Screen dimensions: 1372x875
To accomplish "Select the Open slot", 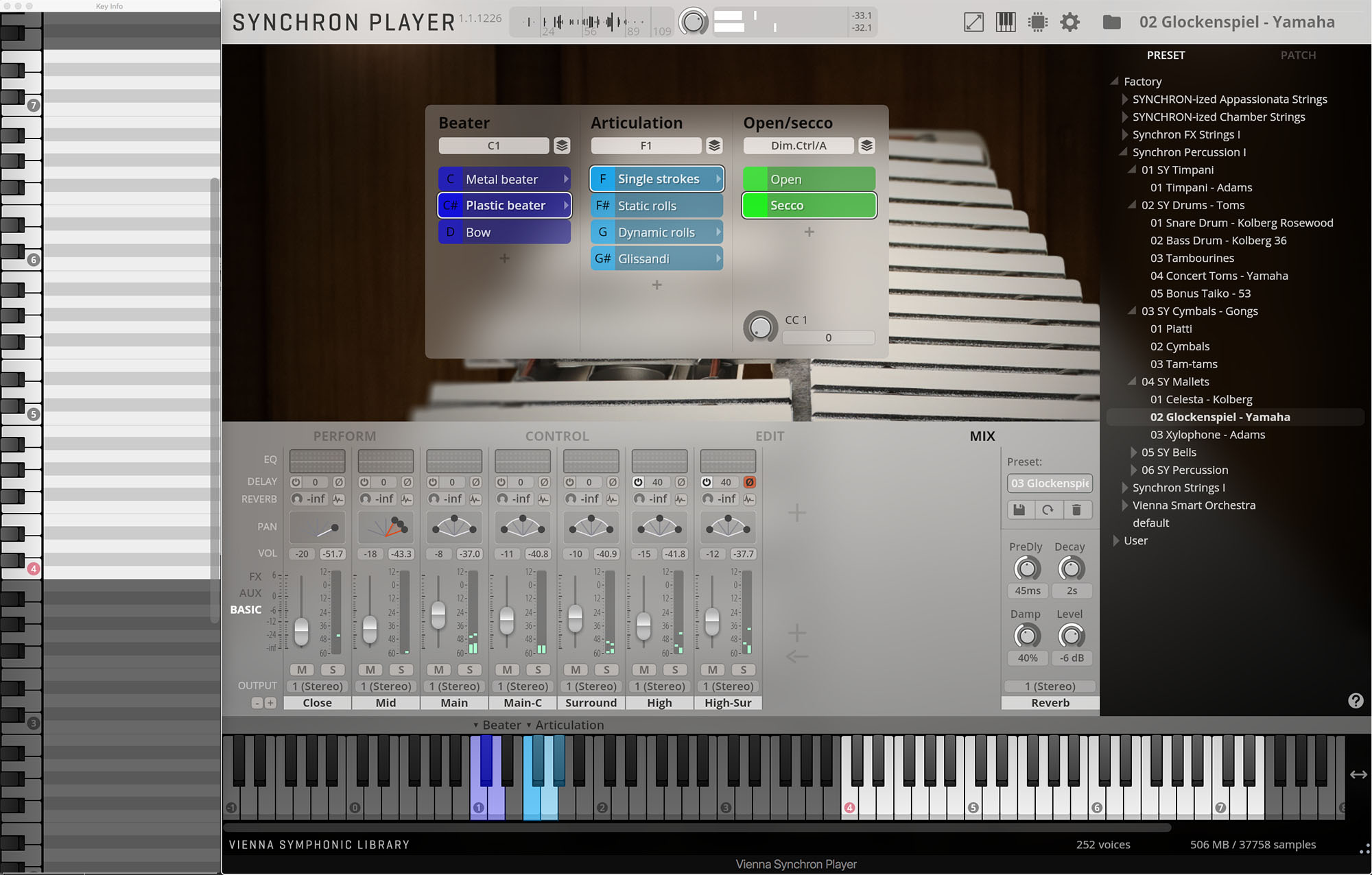I will (x=809, y=179).
